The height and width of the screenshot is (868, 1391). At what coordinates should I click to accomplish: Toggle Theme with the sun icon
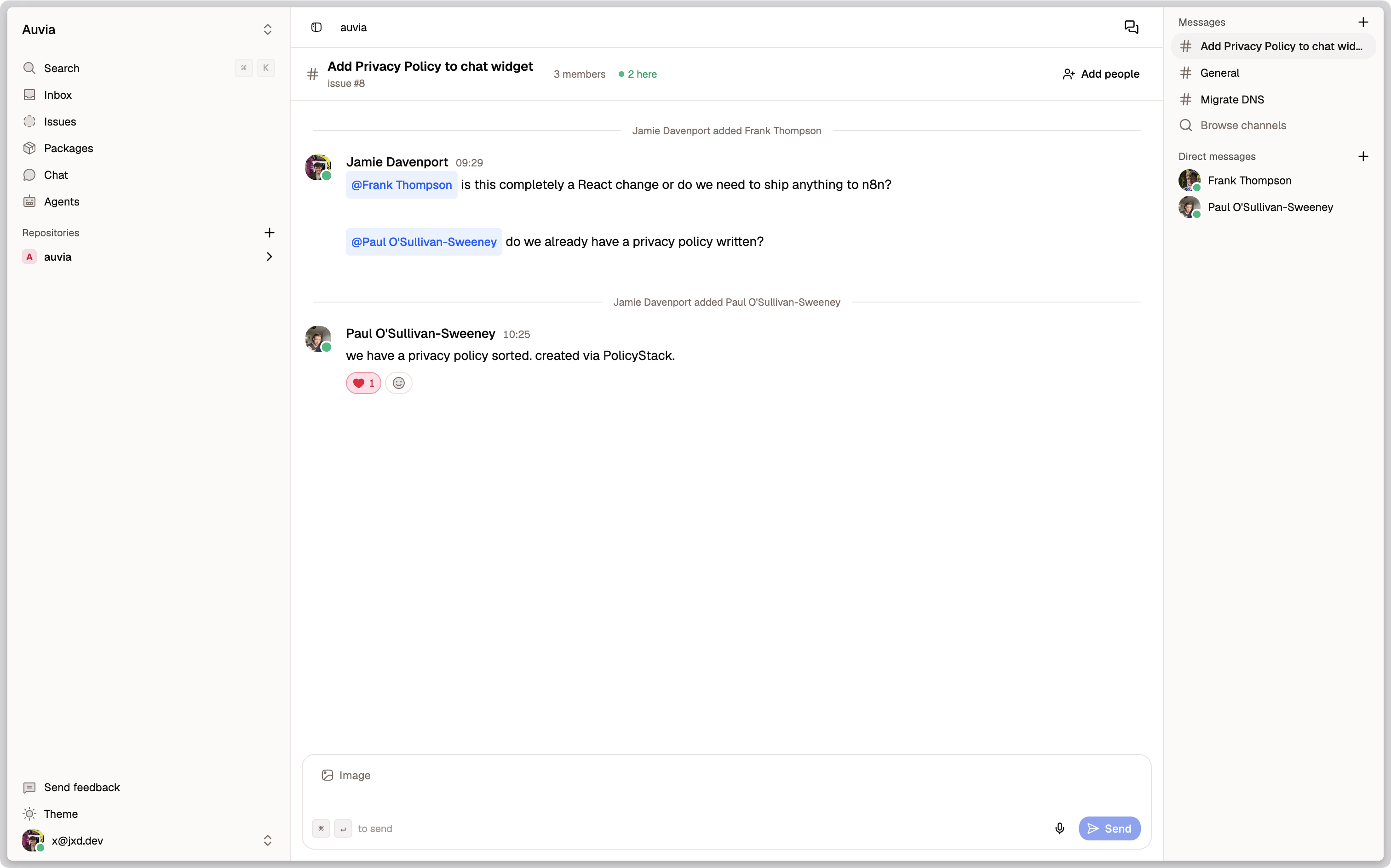(29, 814)
